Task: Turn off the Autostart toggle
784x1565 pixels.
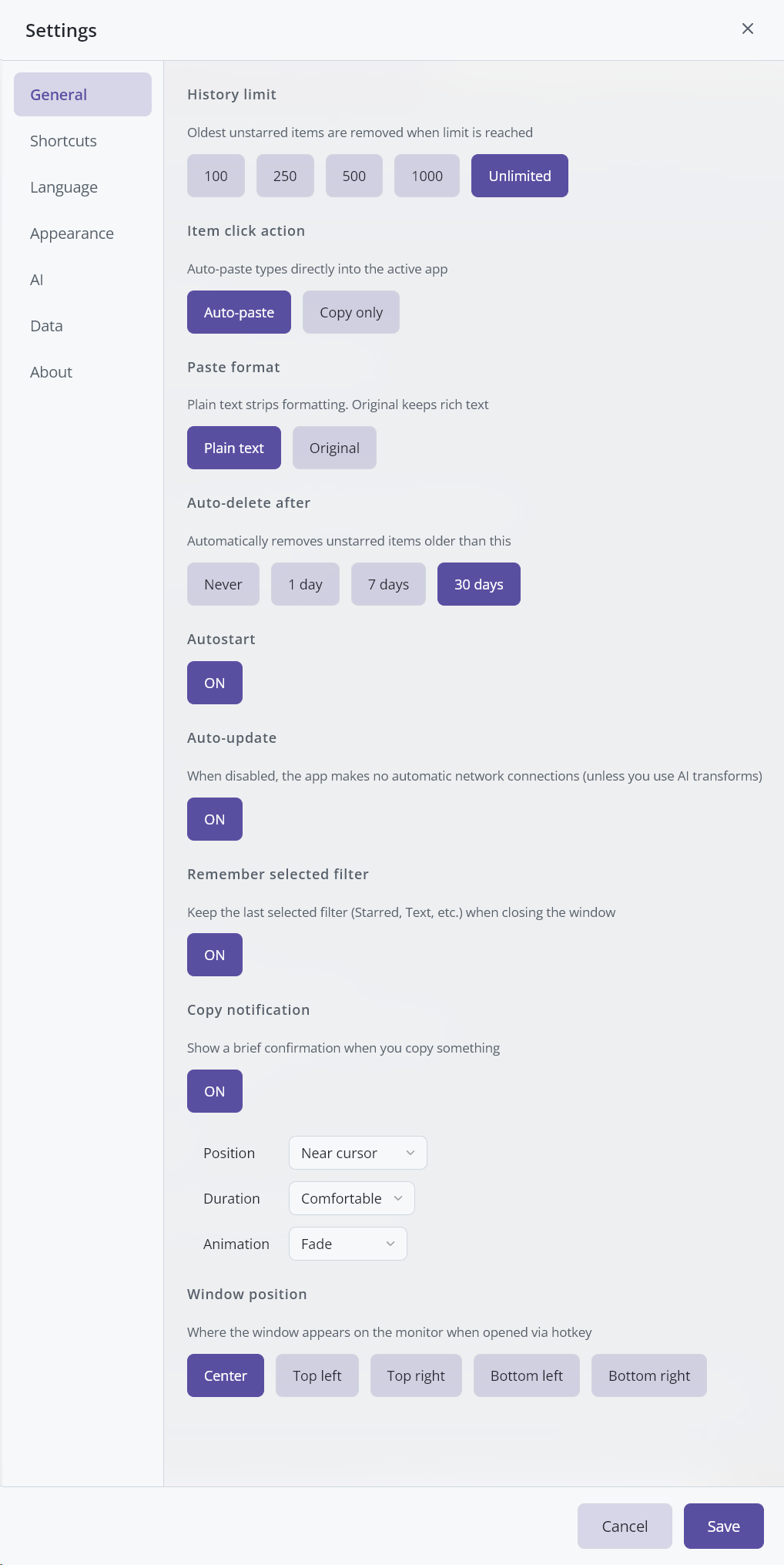Action: pos(215,683)
